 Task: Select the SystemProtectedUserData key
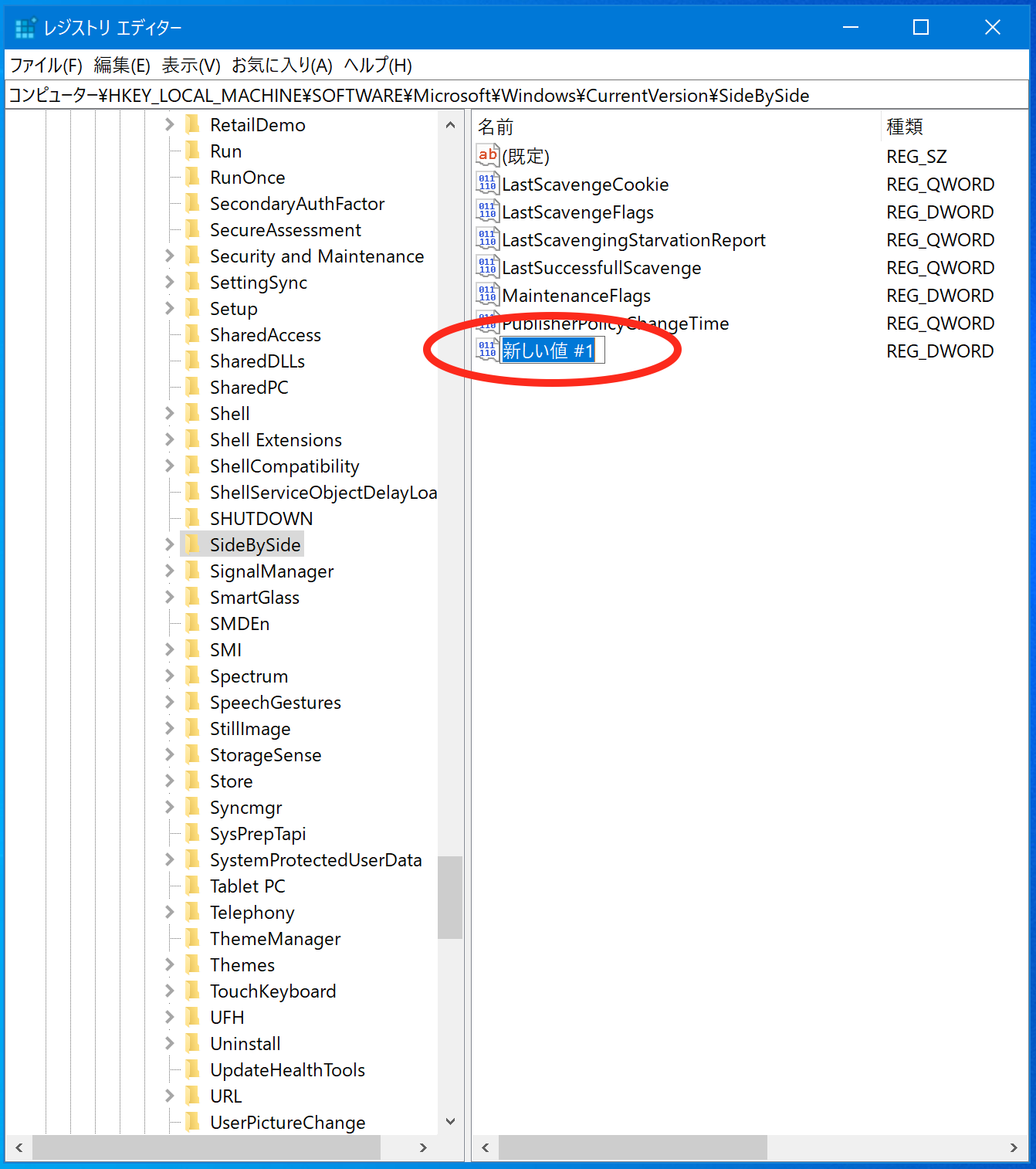click(316, 859)
